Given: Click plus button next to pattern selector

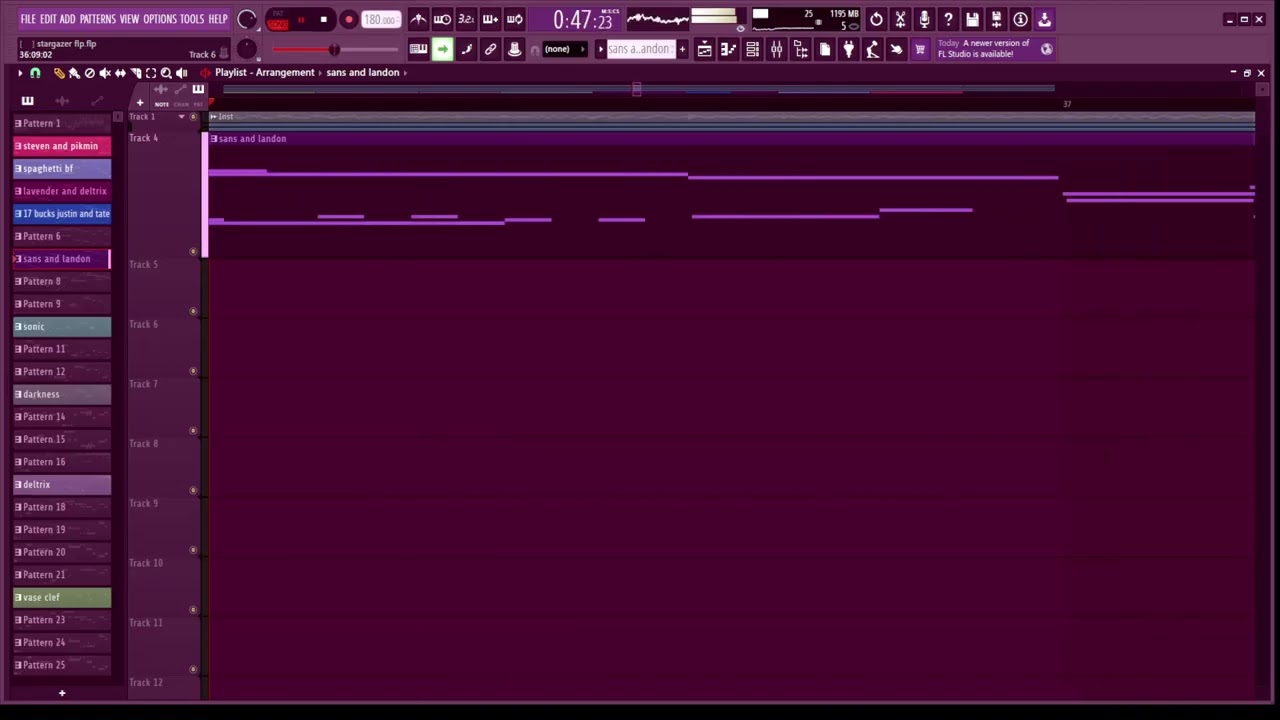Looking at the screenshot, I should pos(683,49).
